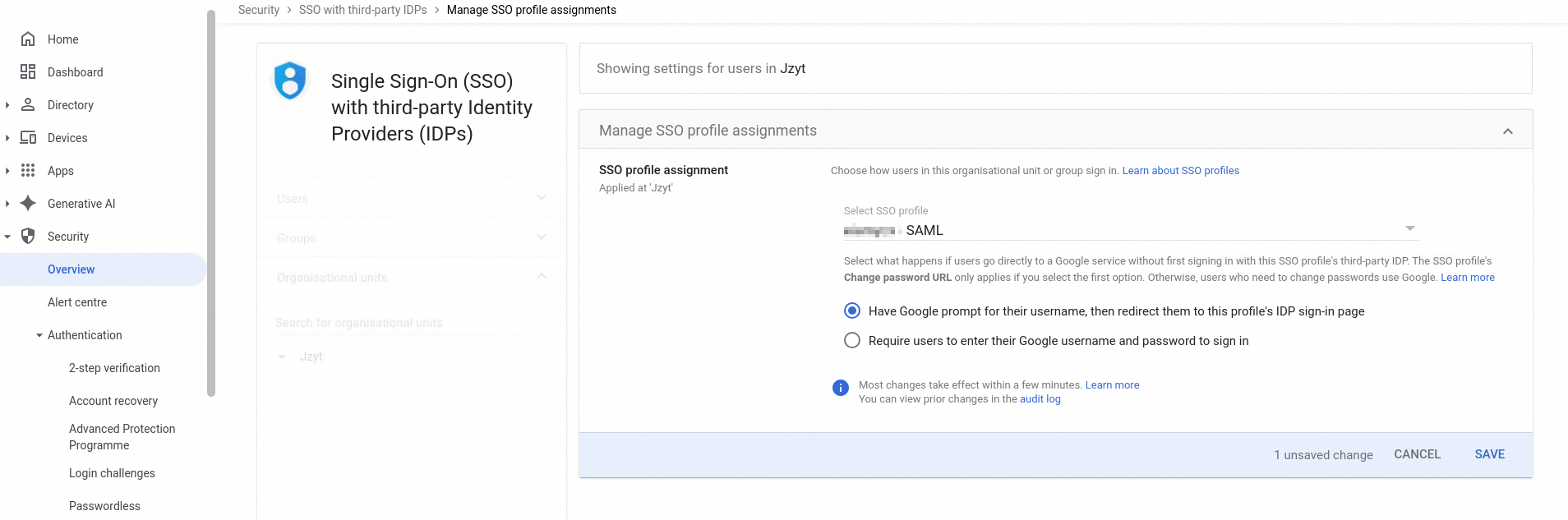Expand the Generative AI menu arrow

click(x=7, y=204)
